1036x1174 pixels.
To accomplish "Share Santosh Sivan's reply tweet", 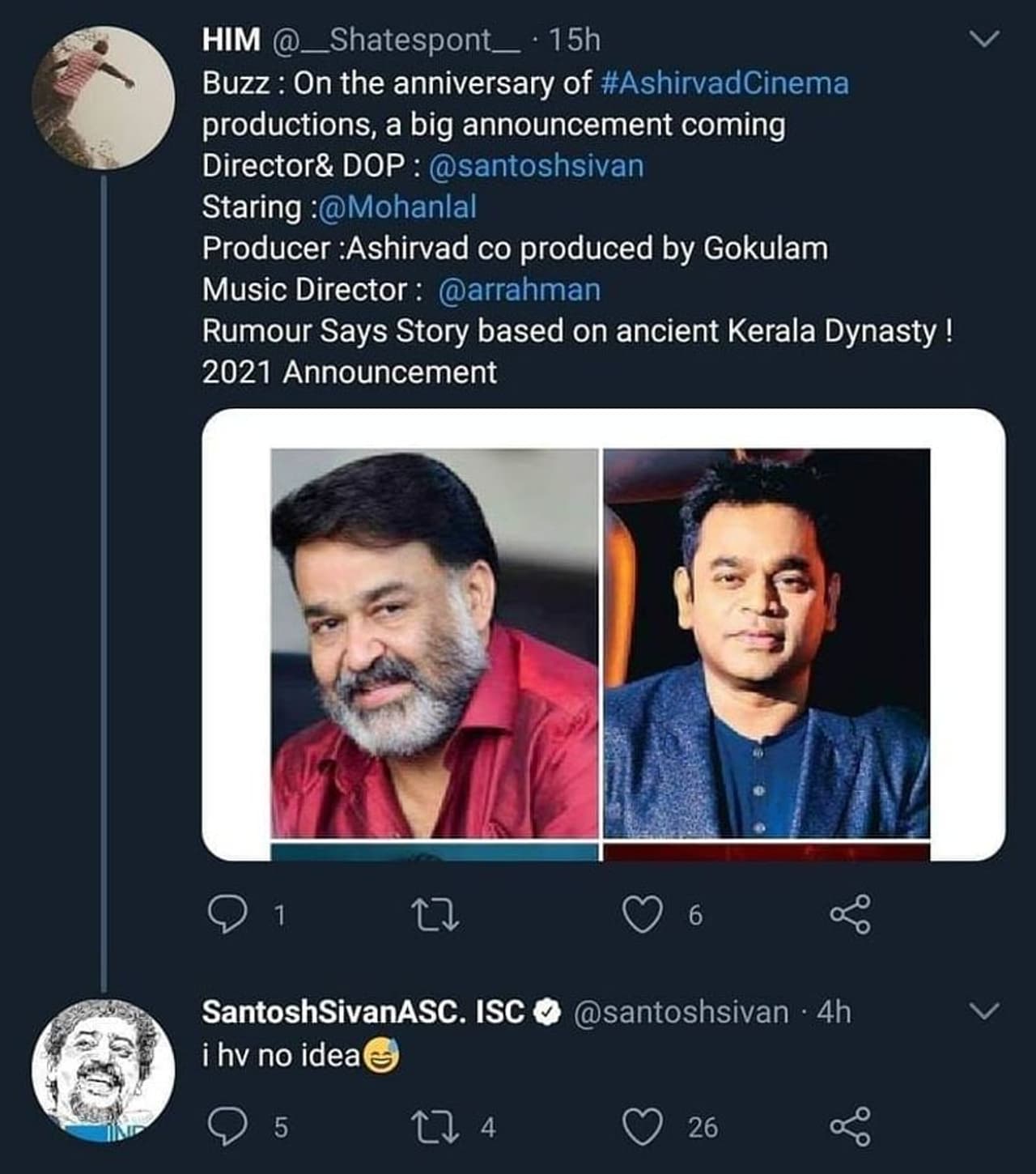I will (851, 1127).
